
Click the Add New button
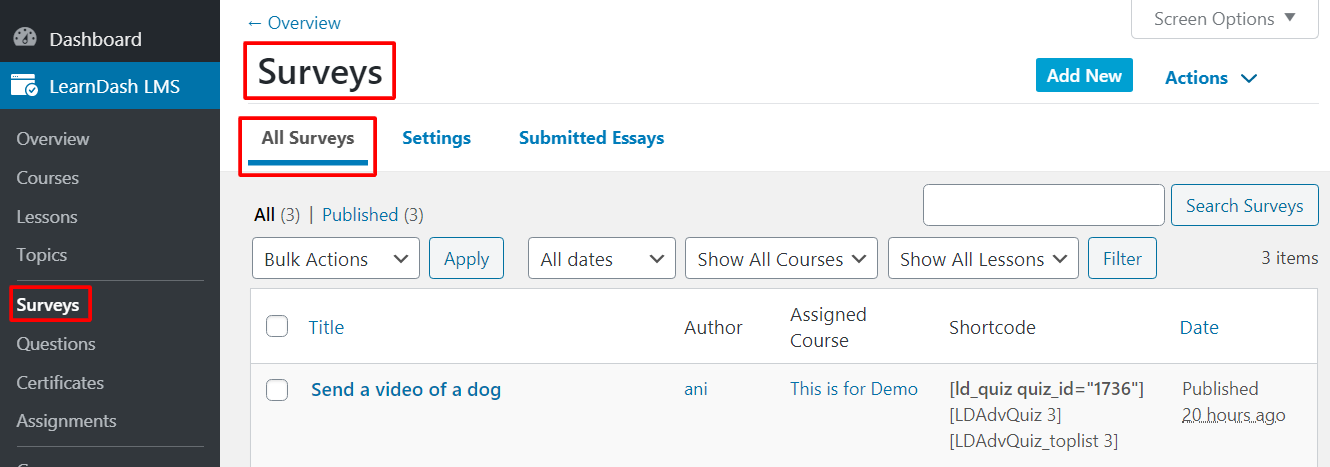(1084, 75)
